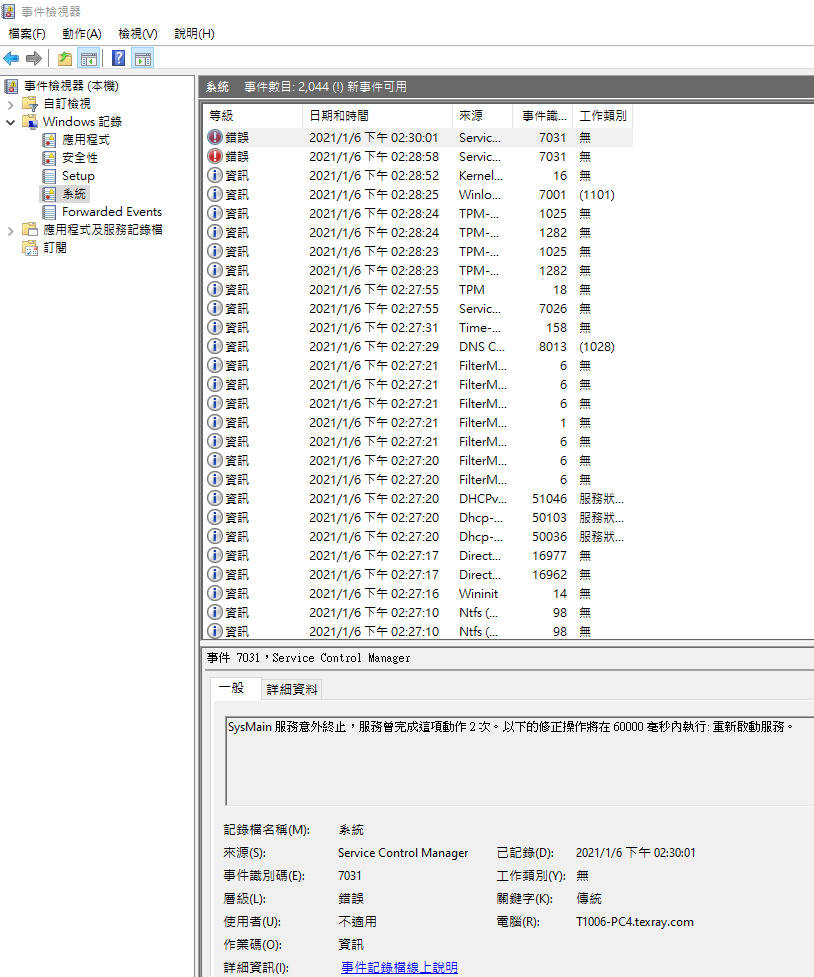Click the Forward arrow toolbar icon

point(34,59)
